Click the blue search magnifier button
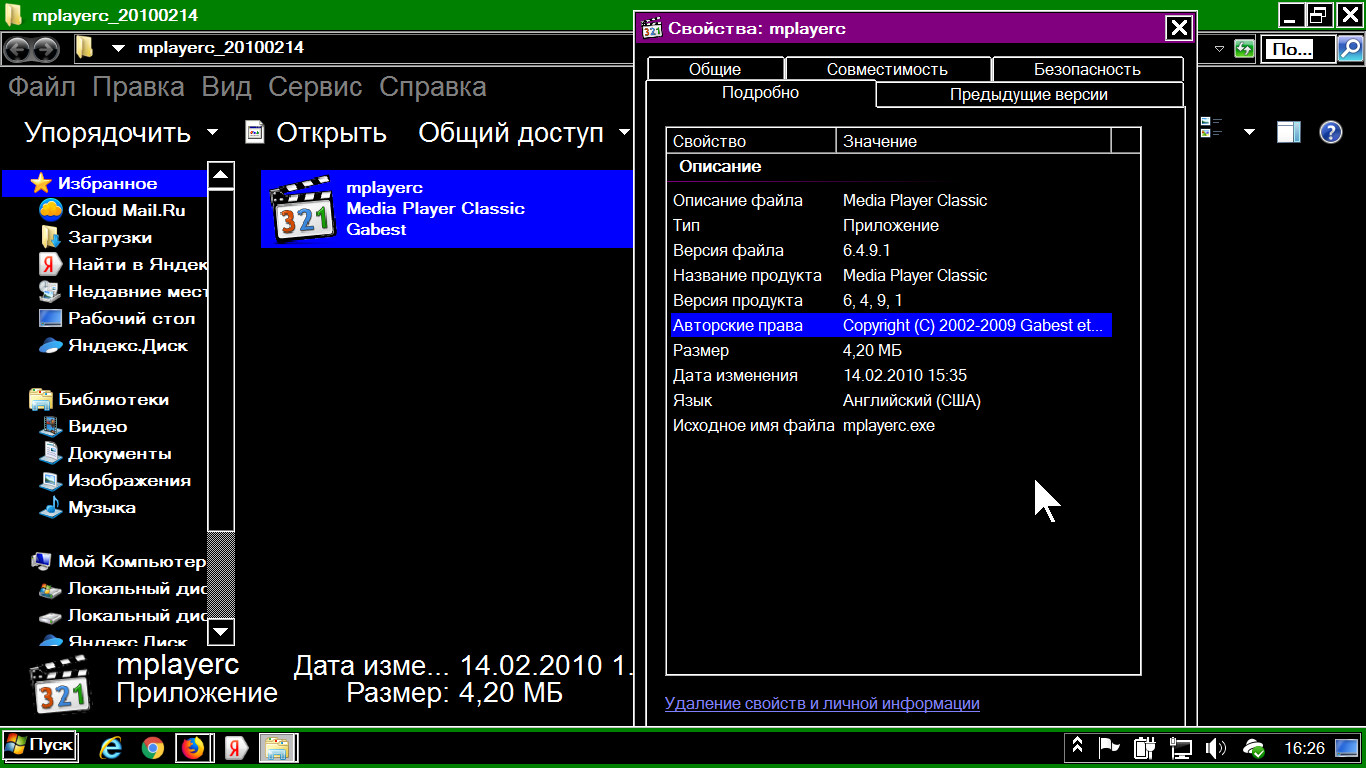This screenshot has height=768, width=1366. pyautogui.click(x=1349, y=48)
